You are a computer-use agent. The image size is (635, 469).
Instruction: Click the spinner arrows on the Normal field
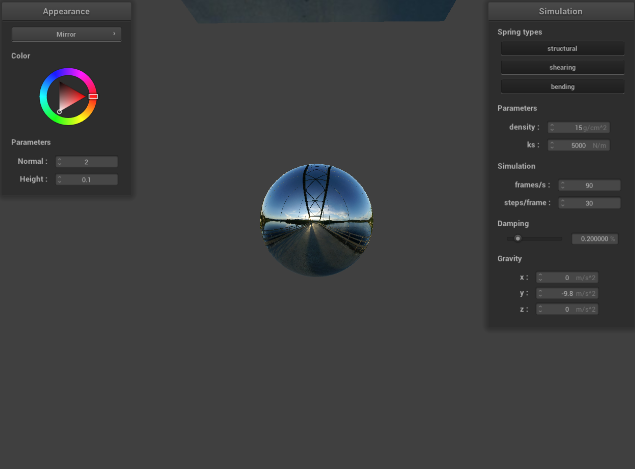(59, 162)
